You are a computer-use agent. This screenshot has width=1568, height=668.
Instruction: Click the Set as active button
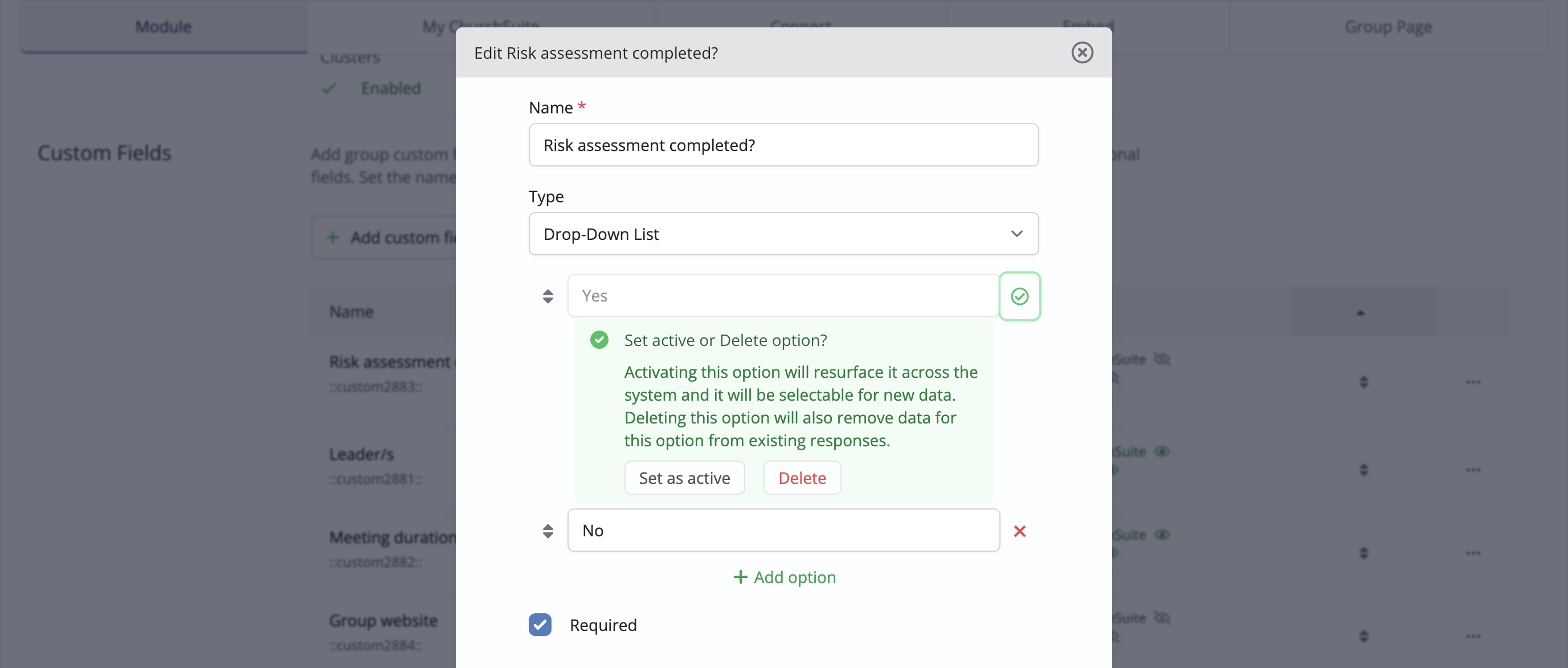(684, 478)
